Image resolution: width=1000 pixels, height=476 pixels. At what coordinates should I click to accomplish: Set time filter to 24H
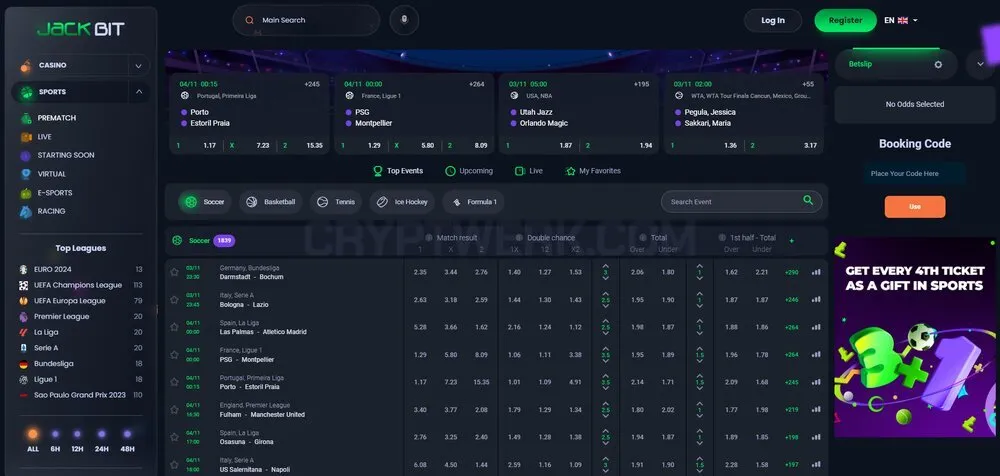coord(101,440)
